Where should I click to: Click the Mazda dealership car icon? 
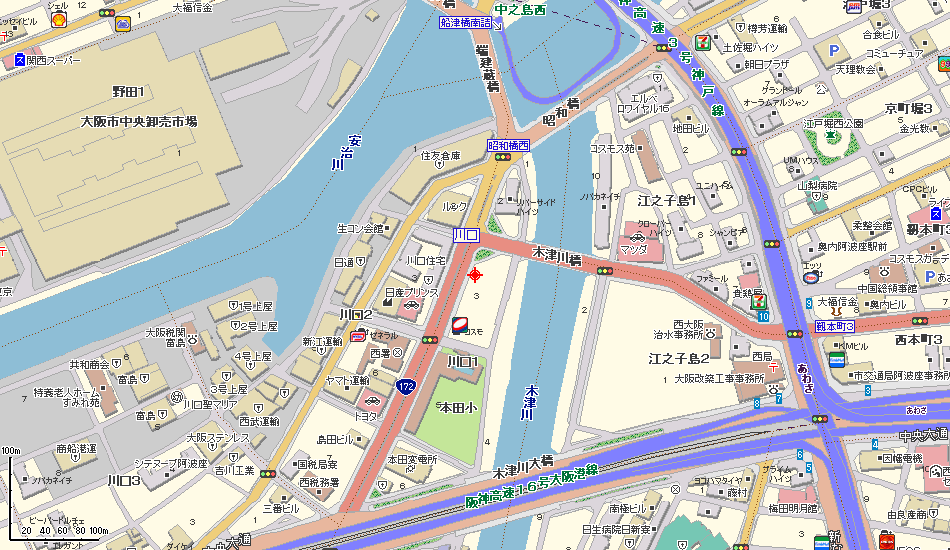click(x=637, y=238)
